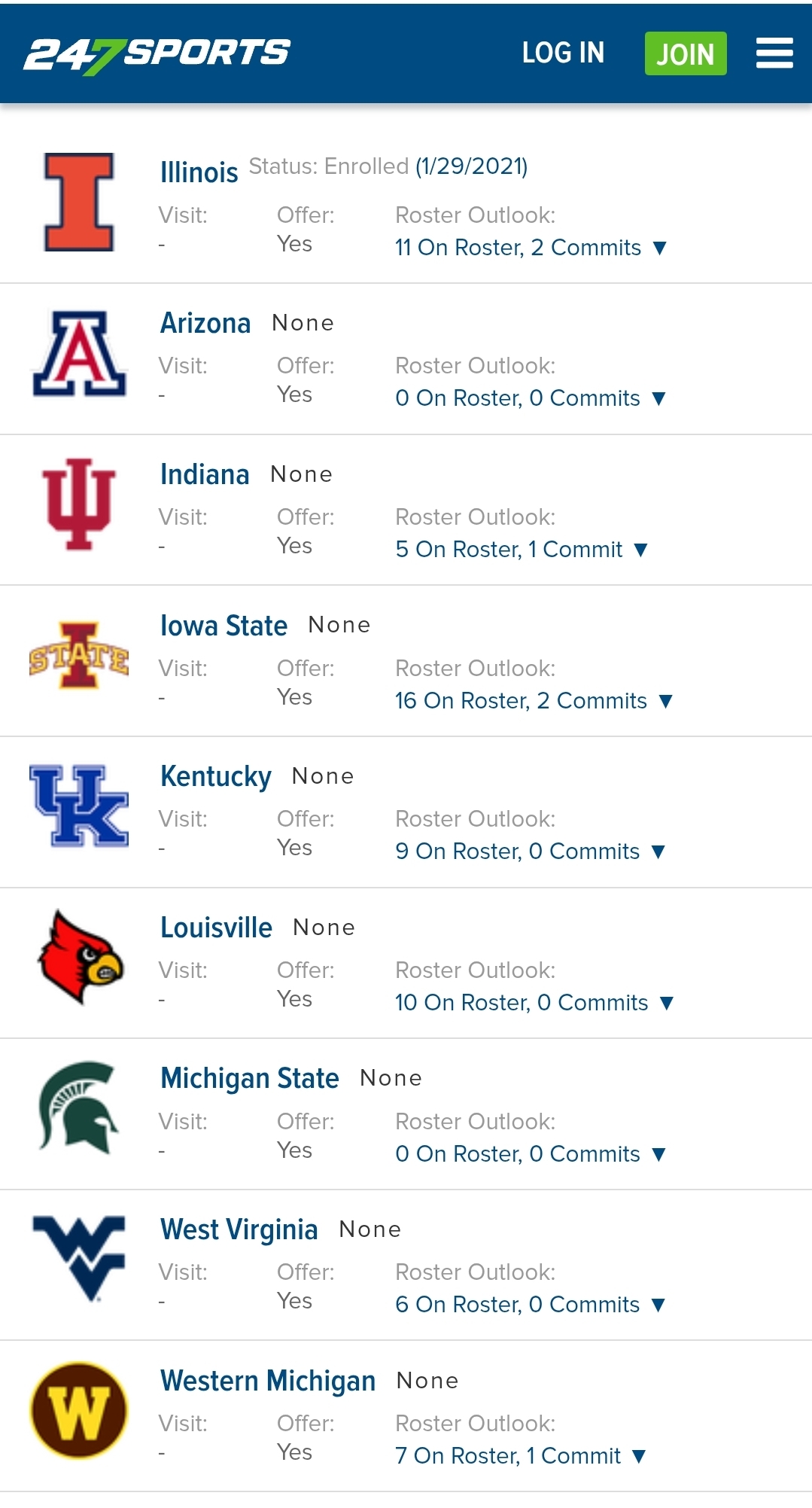Tap the Kentucky UK logo
Image resolution: width=812 pixels, height=1508 pixels.
coord(79,806)
